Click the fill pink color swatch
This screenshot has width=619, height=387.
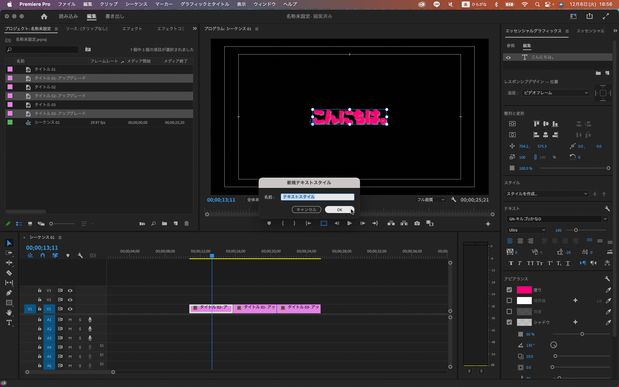(524, 290)
